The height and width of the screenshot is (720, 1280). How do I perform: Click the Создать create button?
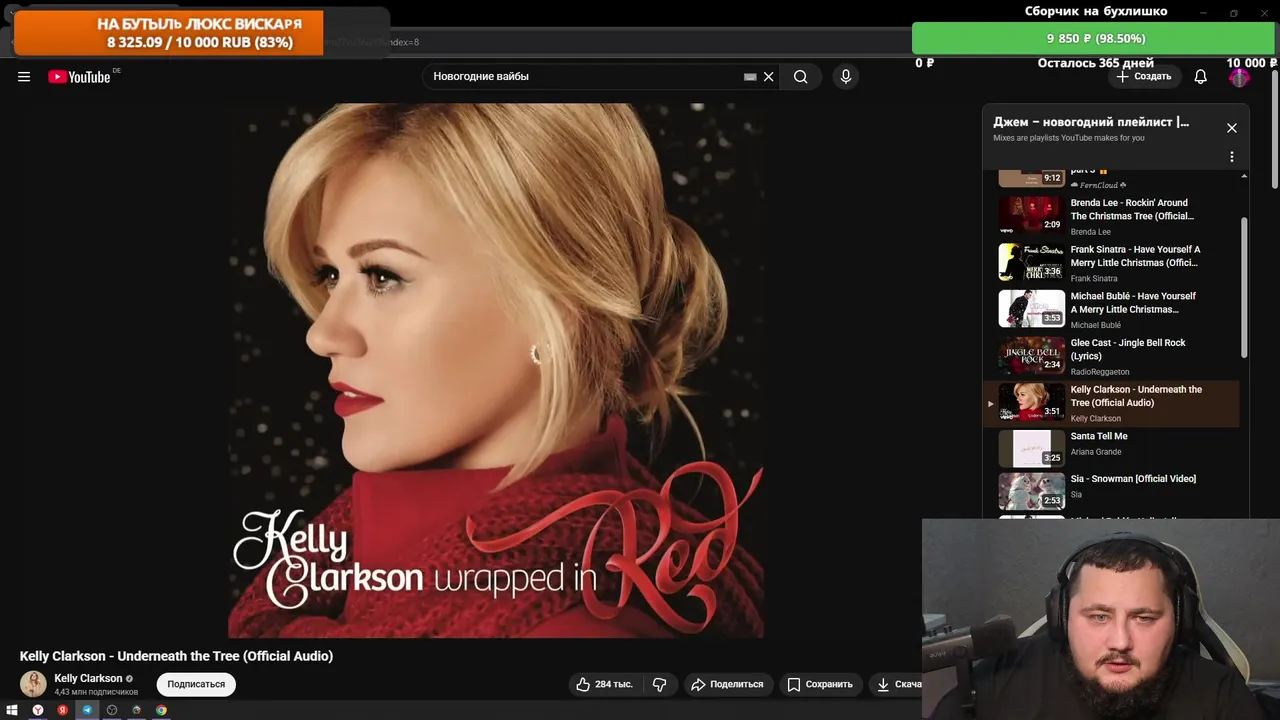click(1143, 77)
